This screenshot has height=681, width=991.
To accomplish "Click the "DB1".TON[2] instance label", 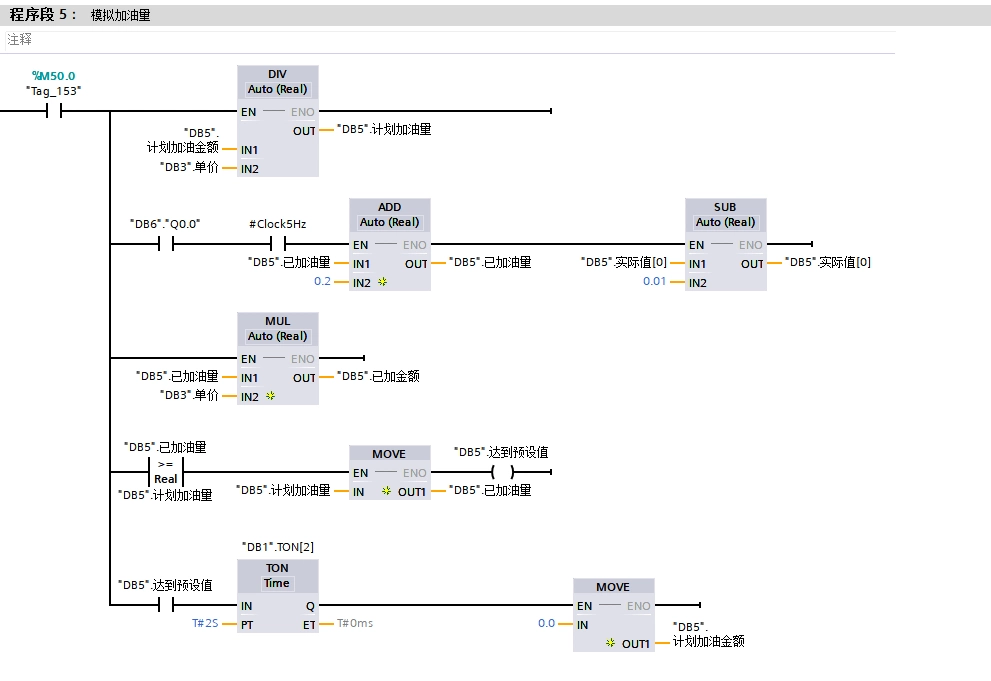I will tap(277, 547).
